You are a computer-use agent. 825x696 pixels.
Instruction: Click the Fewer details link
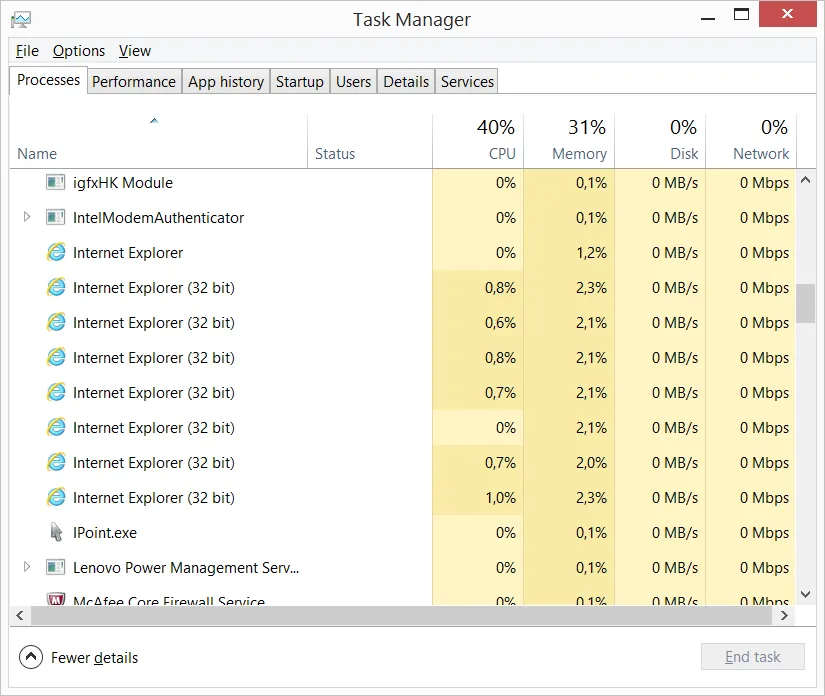[94, 658]
